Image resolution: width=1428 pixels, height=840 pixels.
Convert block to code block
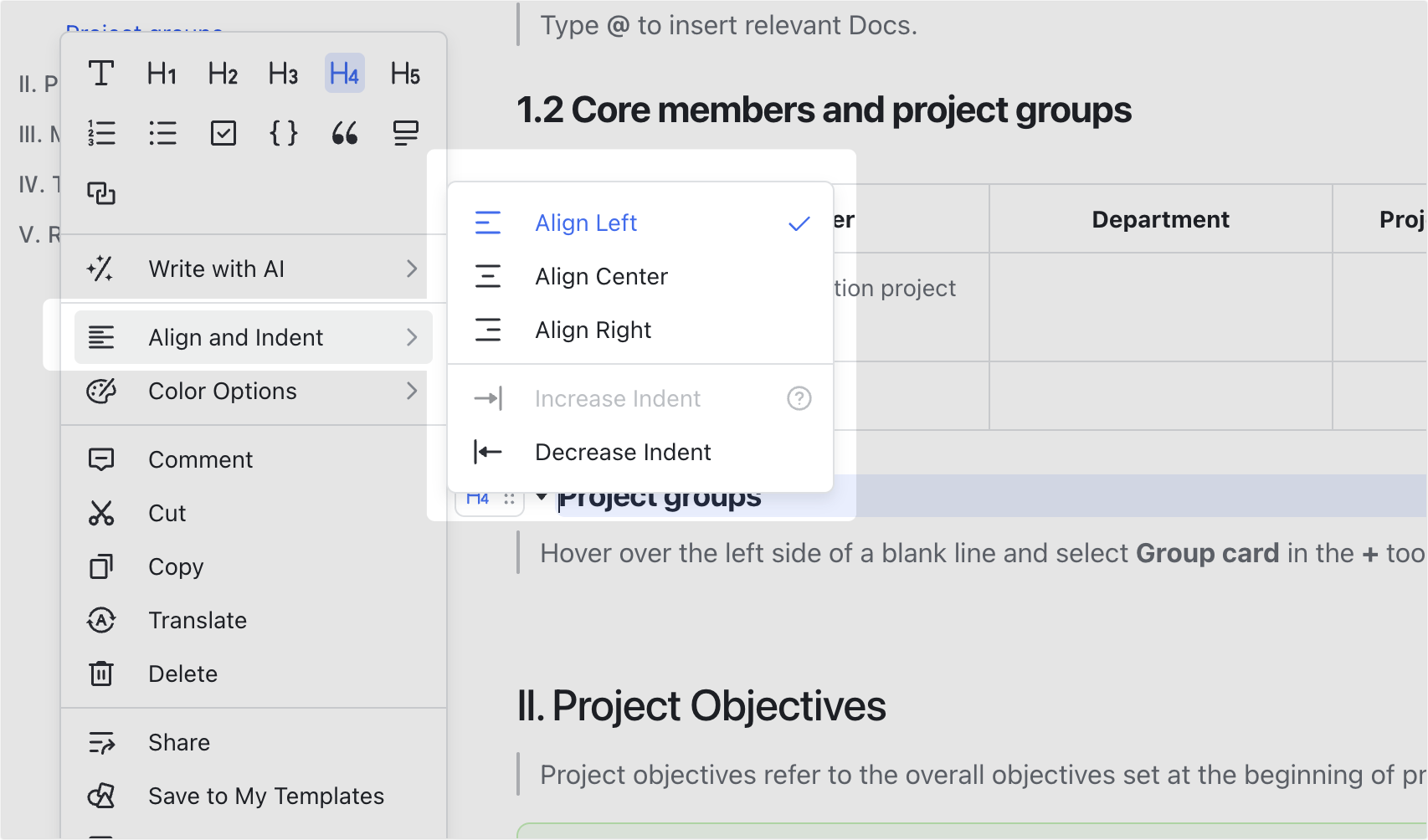coord(284,133)
